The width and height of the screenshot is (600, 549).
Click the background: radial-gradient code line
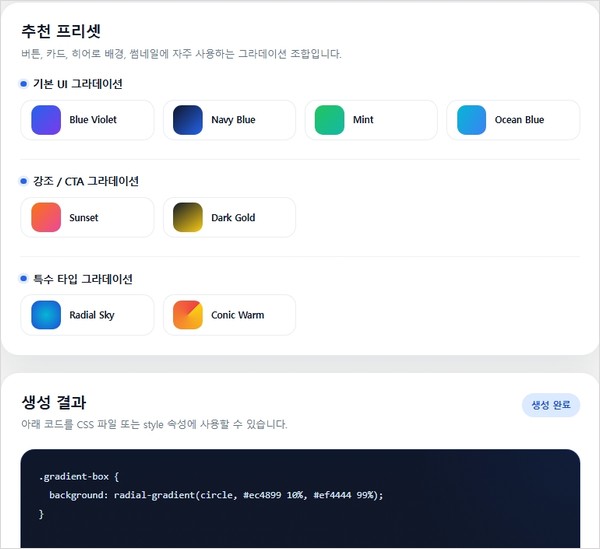216,495
